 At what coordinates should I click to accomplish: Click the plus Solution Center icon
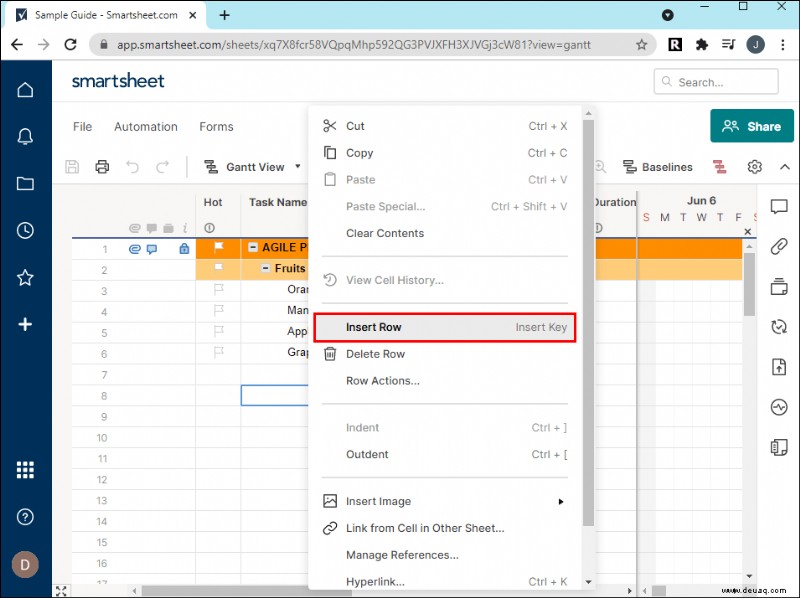tap(25, 324)
